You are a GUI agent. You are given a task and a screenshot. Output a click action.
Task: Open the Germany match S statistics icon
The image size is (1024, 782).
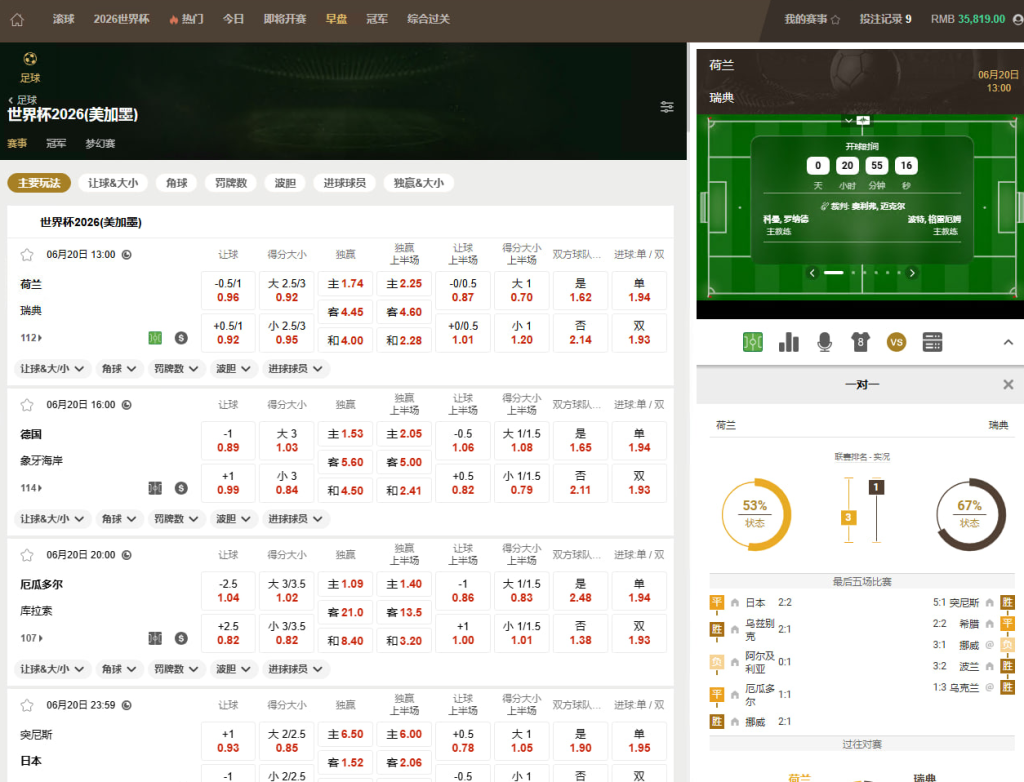point(182,488)
